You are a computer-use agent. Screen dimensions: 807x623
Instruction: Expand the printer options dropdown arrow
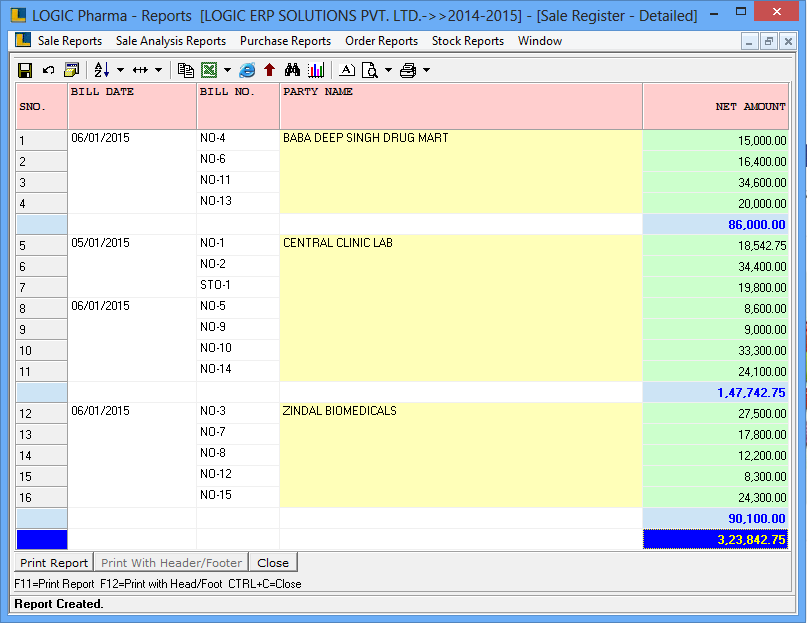pyautogui.click(x=427, y=70)
